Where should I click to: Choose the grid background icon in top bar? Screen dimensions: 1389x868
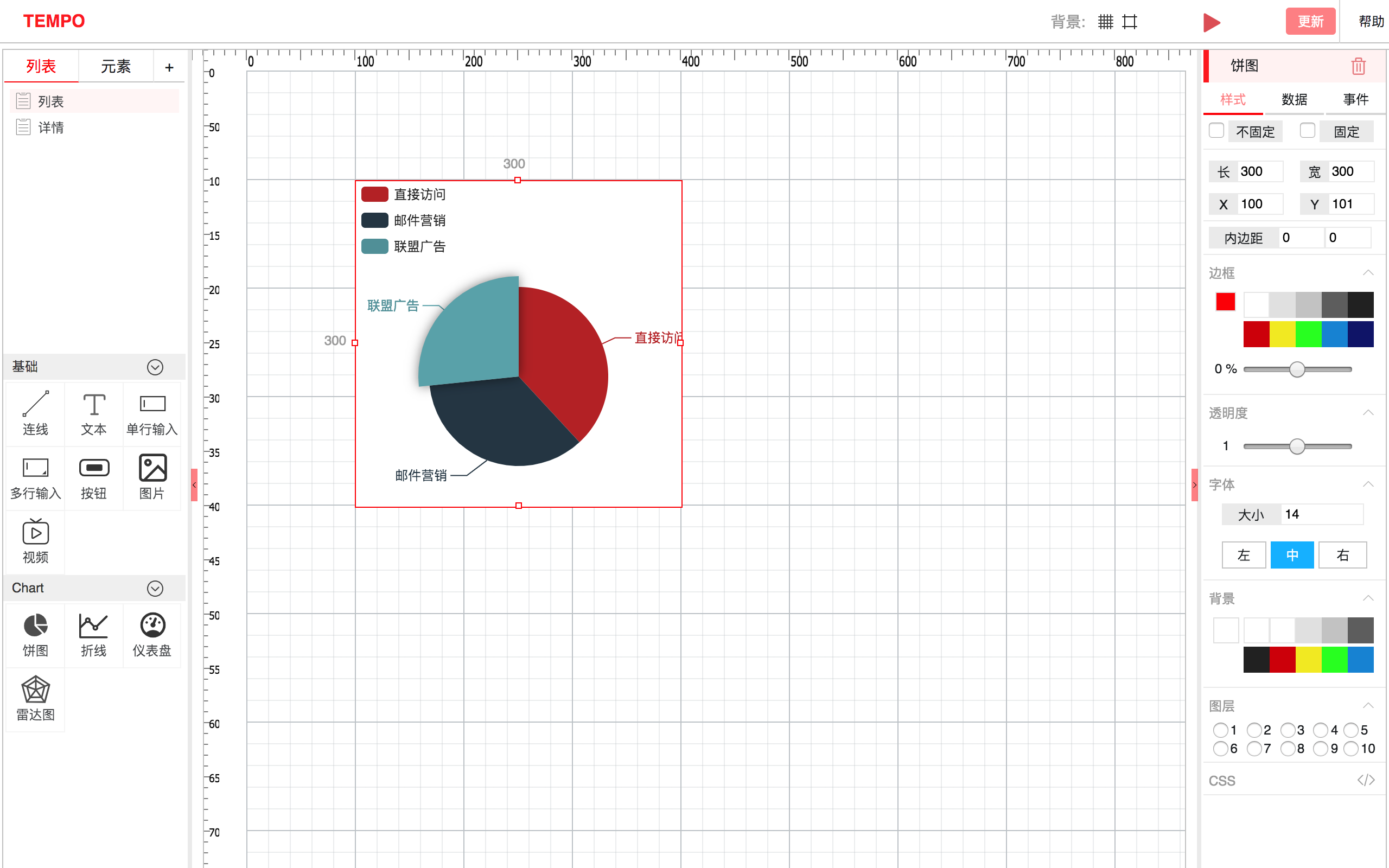(x=1105, y=22)
